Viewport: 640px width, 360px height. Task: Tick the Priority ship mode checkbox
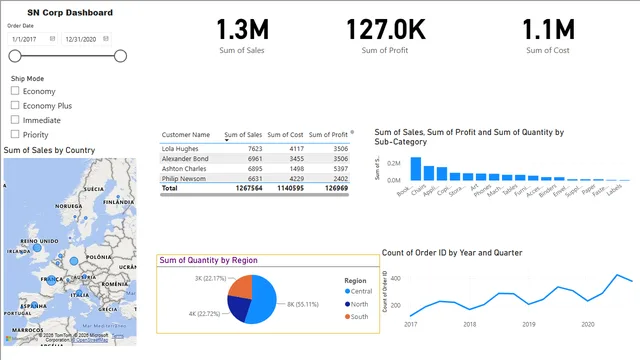coord(15,134)
